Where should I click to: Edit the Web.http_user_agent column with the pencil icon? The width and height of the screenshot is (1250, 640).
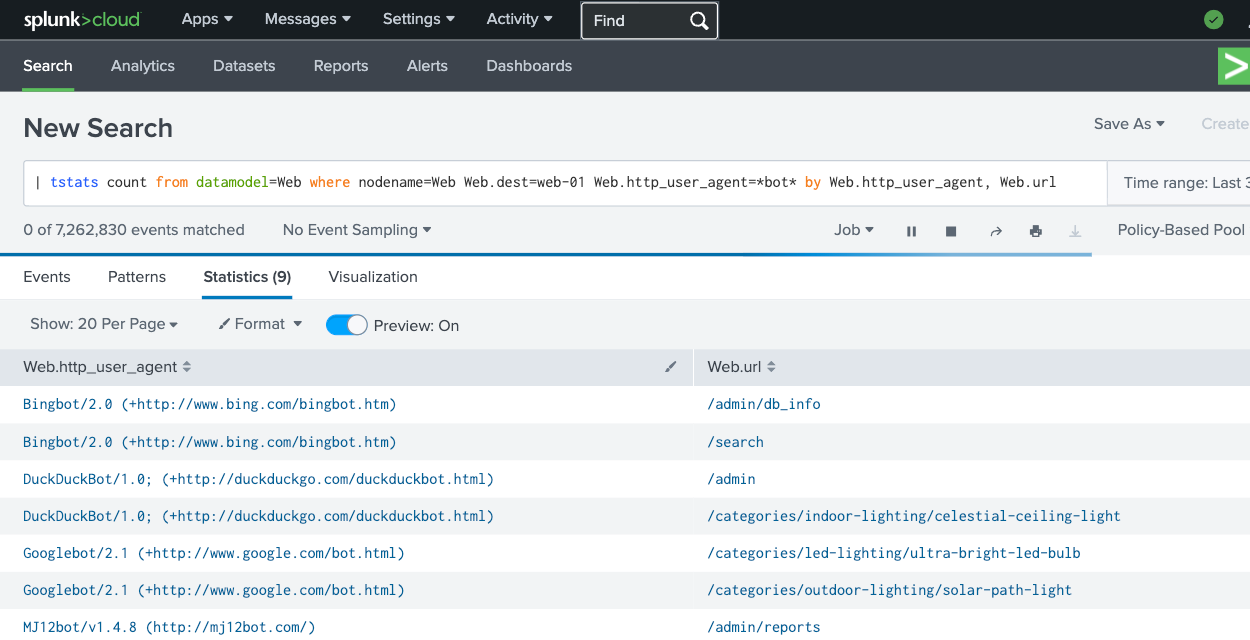coord(670,367)
